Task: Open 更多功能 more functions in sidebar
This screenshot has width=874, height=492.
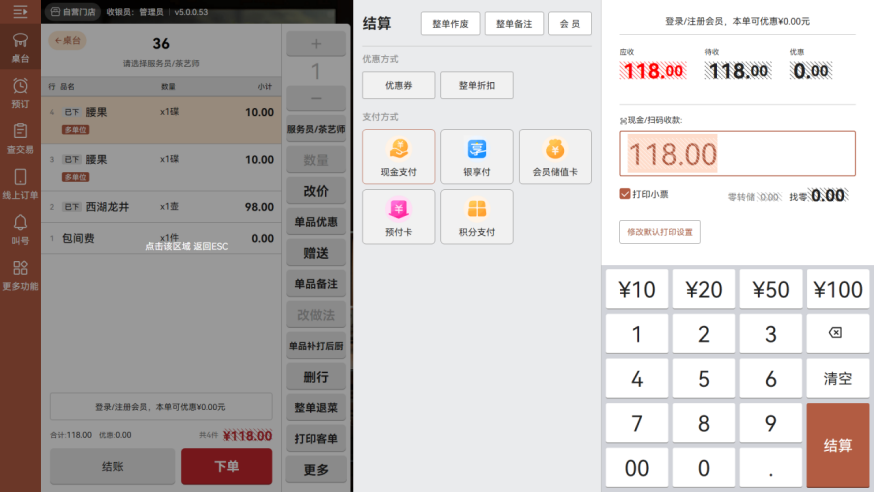Action: point(20,275)
